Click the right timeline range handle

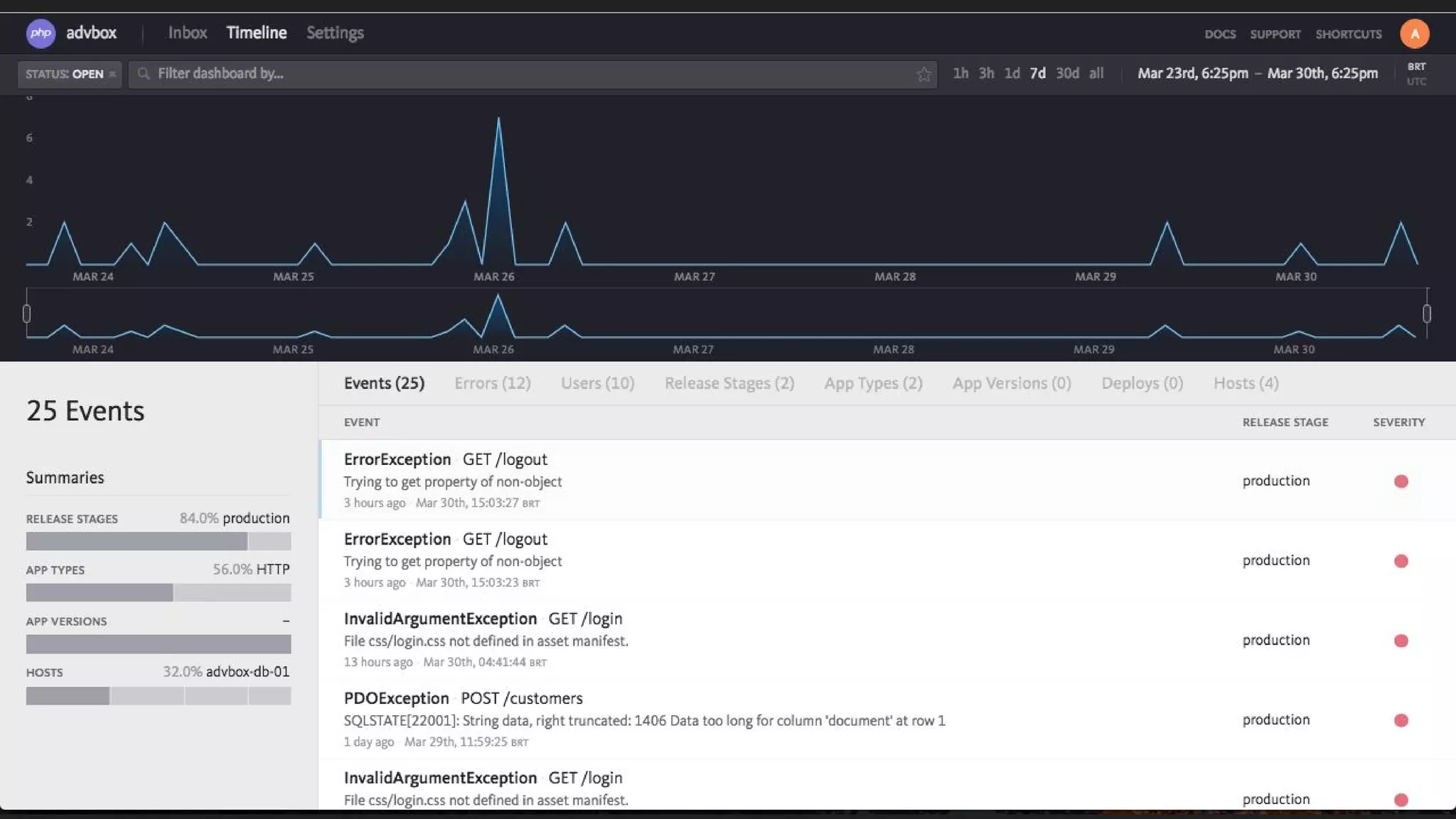pyautogui.click(x=1427, y=314)
